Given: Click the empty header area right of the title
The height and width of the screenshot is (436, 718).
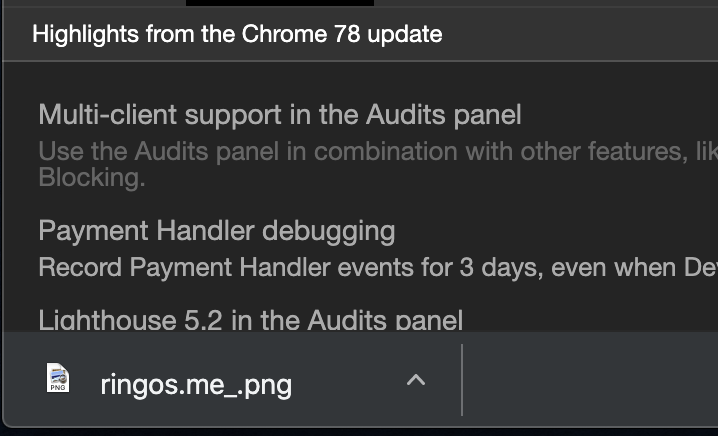Looking at the screenshot, I should (582, 34).
